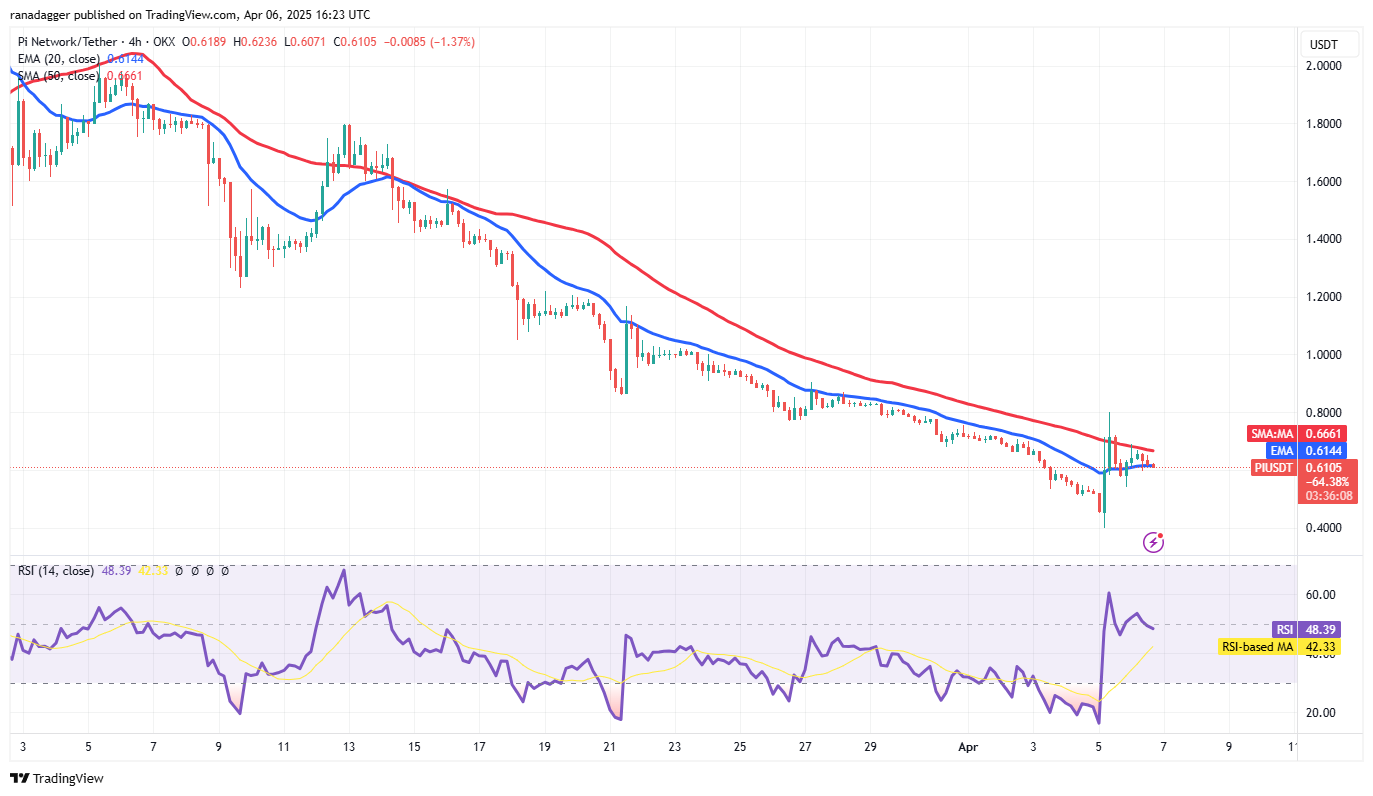Toggle the SMA (50, close) indicator legend
This screenshot has width=1373, height=796.
pyautogui.click(x=60, y=76)
